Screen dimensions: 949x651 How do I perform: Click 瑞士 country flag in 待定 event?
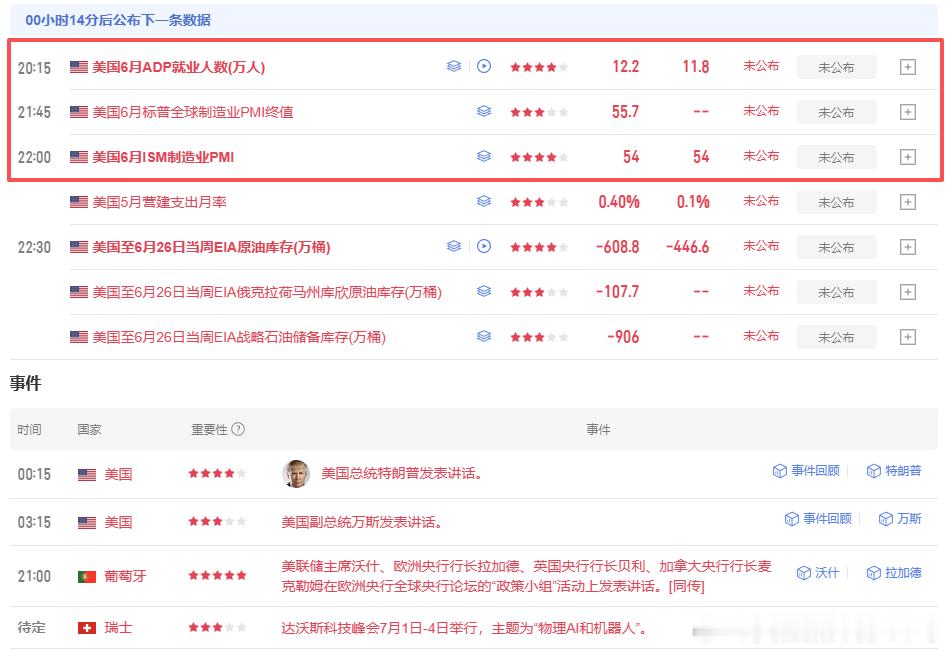(x=87, y=628)
